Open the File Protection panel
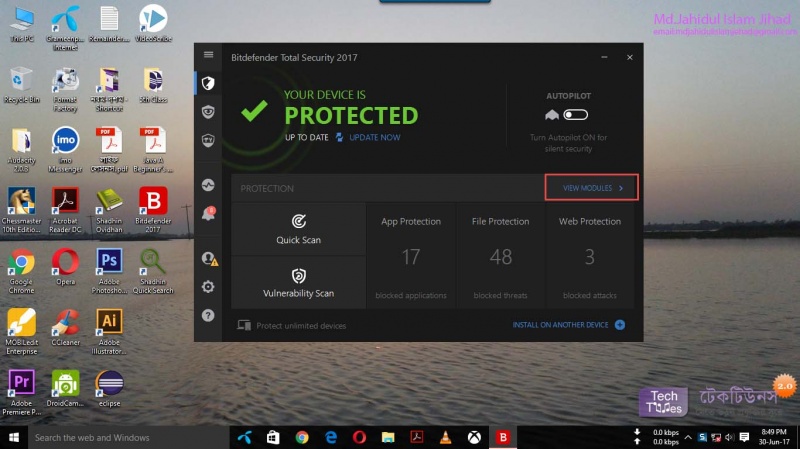 pyautogui.click(x=501, y=256)
